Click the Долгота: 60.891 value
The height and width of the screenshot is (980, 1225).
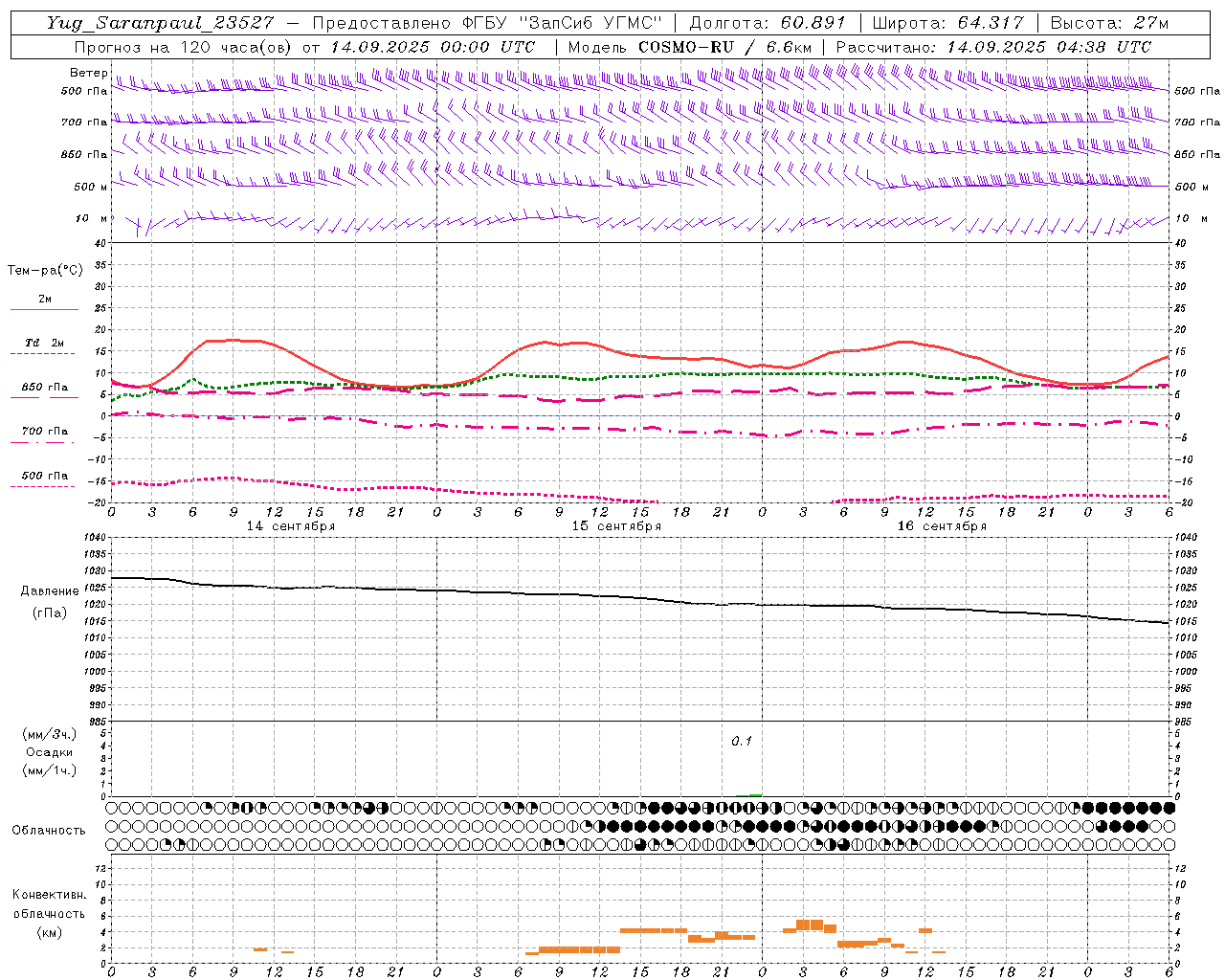[x=768, y=23]
